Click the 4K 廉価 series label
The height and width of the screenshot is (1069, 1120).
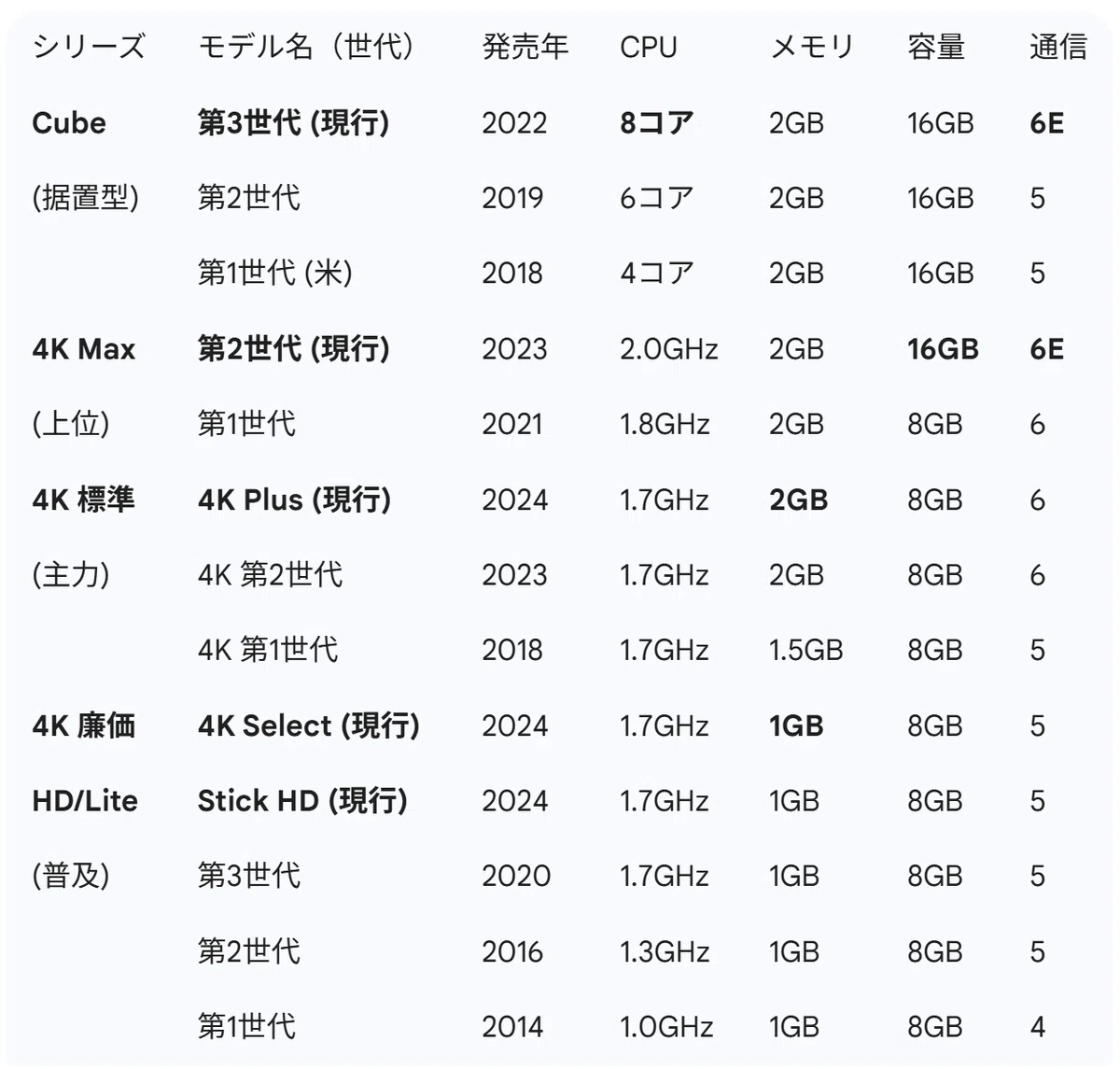pyautogui.click(x=84, y=725)
